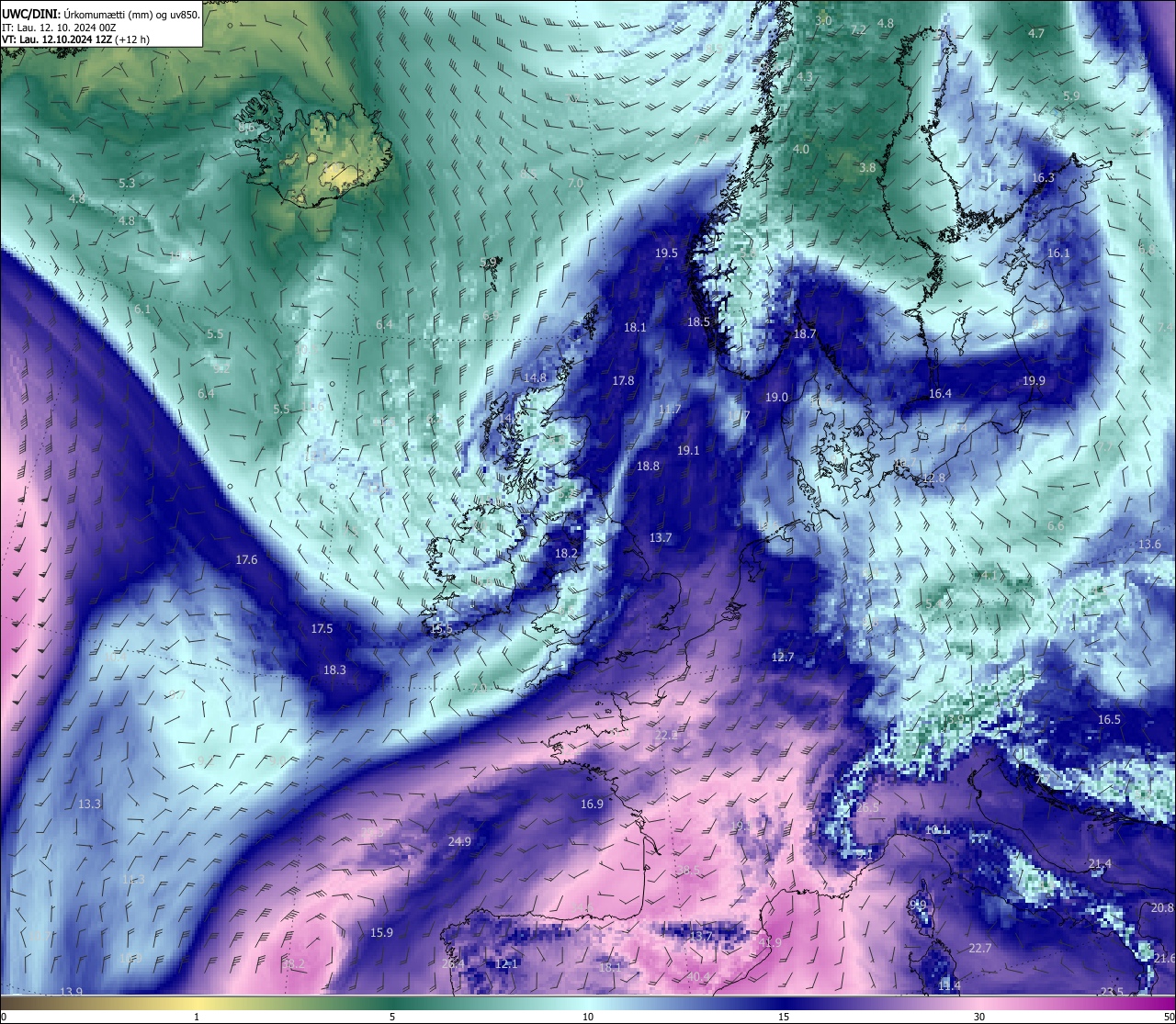Click the 10 tick on the colour scale
This screenshot has height=1024, width=1176.
(588, 1017)
